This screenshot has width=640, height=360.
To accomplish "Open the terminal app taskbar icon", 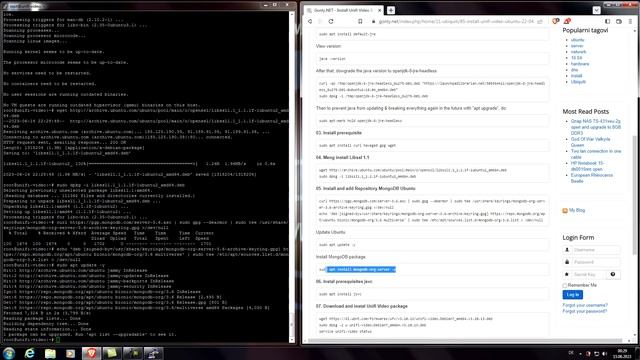I will pos(133,353).
